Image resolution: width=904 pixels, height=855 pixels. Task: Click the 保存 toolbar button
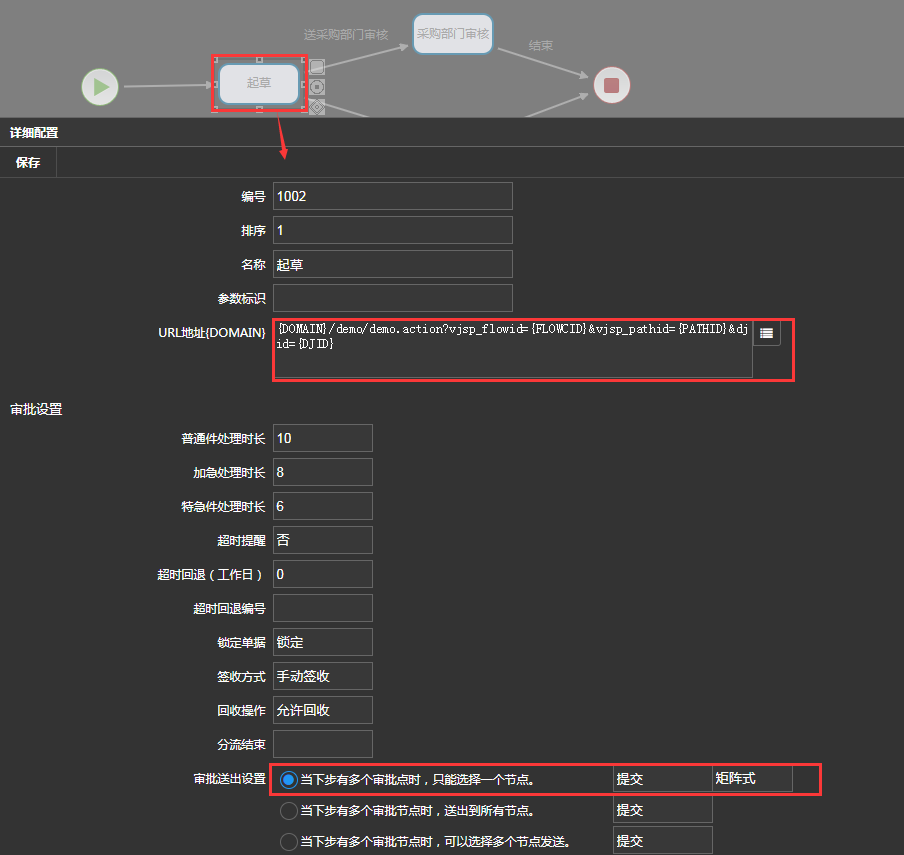pos(28,163)
